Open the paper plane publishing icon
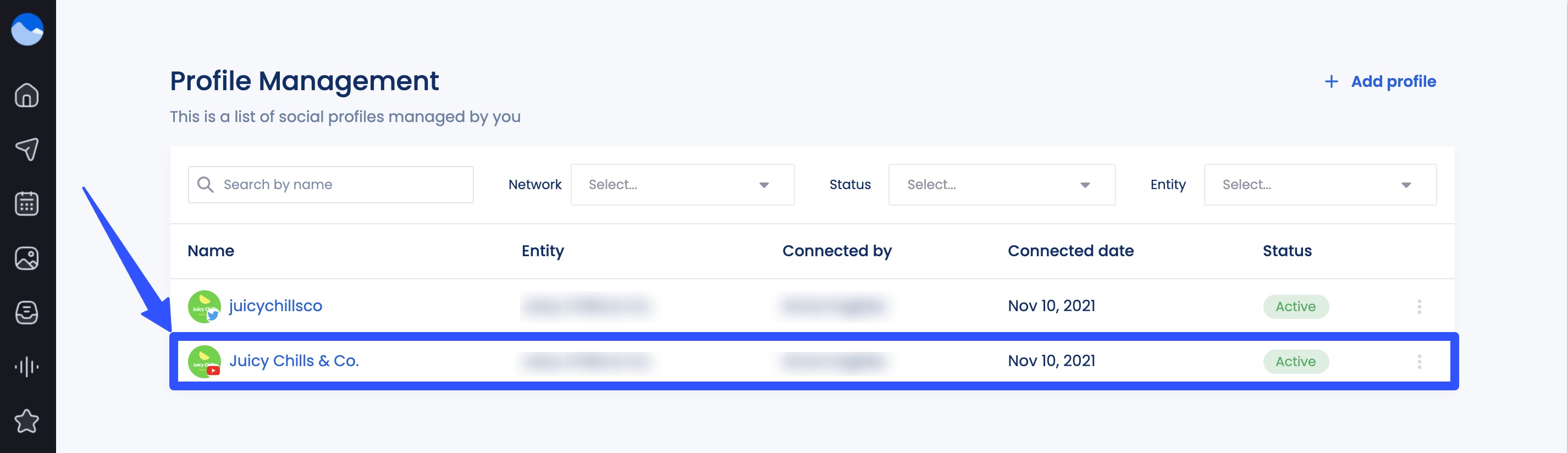The width and height of the screenshot is (1568, 453). point(27,149)
